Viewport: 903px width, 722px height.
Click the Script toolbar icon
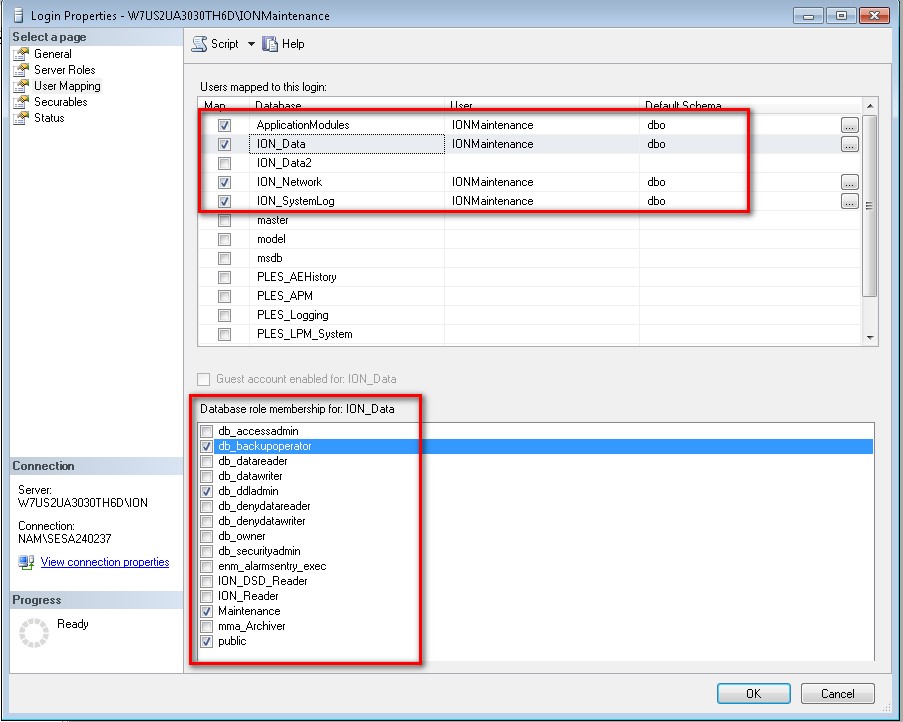[x=199, y=44]
